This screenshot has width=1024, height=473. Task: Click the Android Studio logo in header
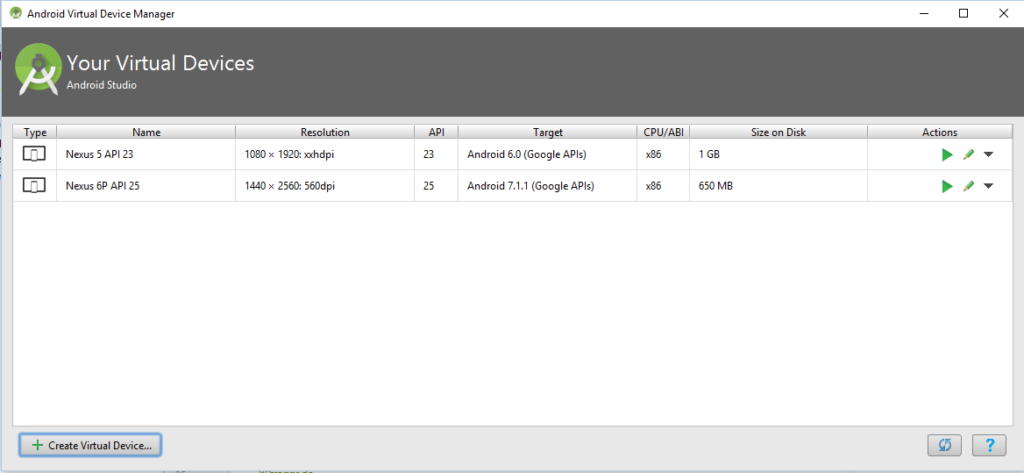(39, 68)
